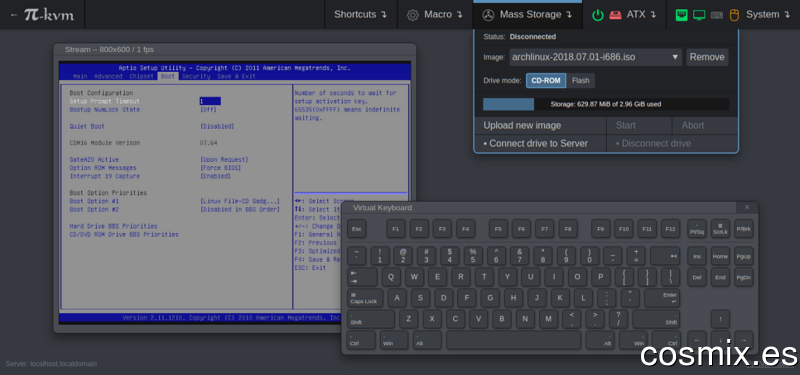Open the ATX menu
800x375 pixels.
coord(624,14)
